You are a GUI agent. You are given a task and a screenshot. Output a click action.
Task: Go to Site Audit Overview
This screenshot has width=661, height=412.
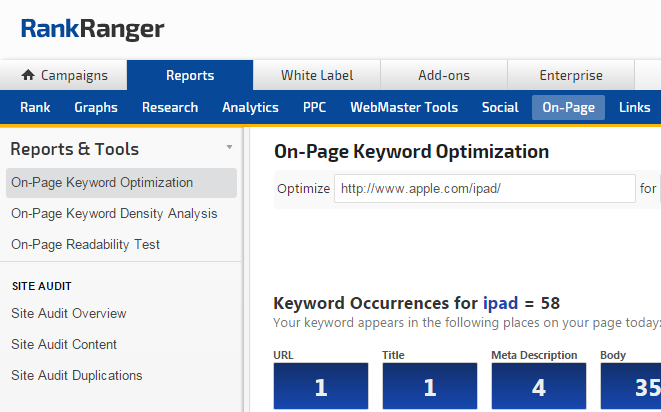tap(69, 314)
